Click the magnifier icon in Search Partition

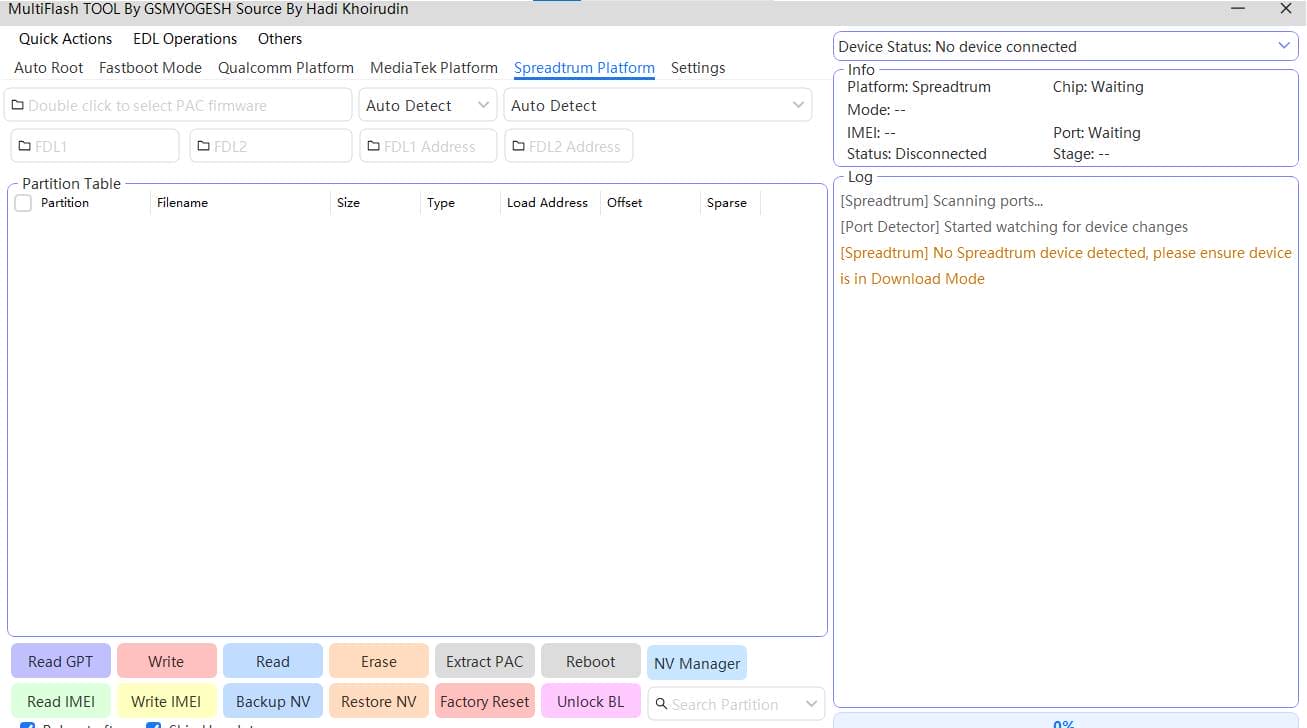point(662,704)
